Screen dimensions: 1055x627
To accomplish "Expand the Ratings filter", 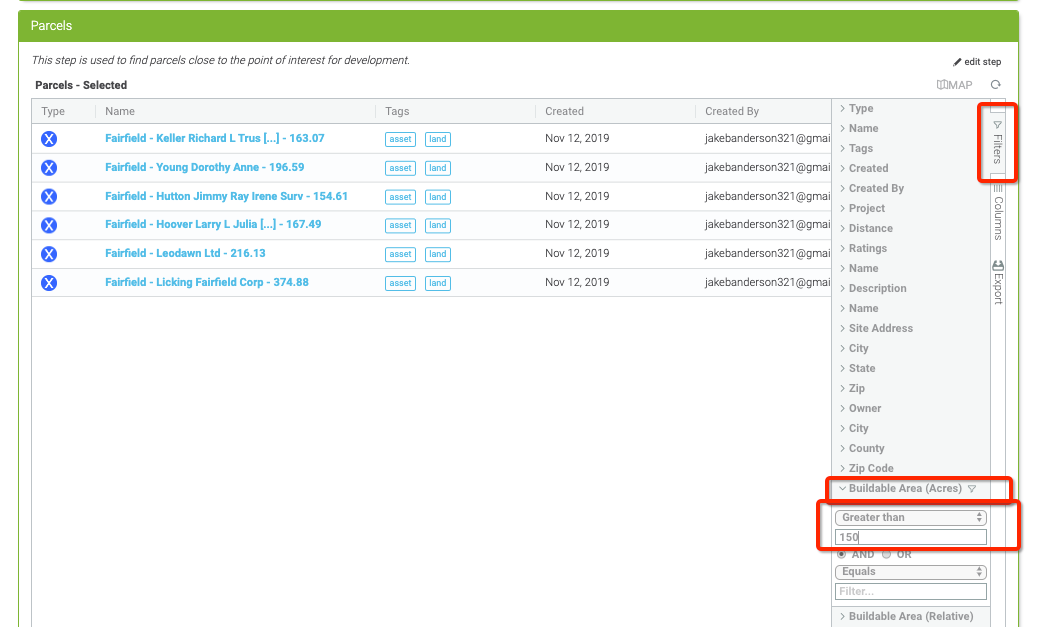I will (863, 248).
